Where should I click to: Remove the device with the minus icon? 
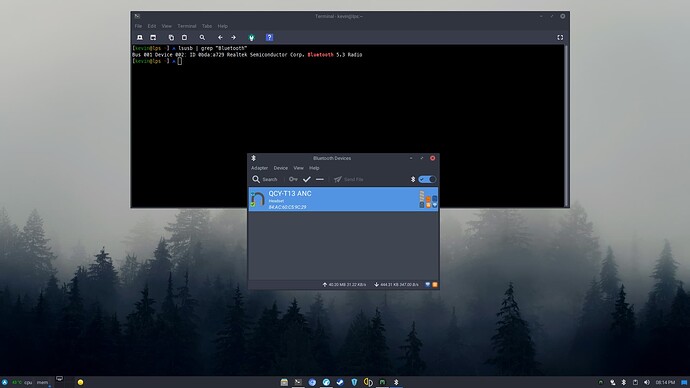click(320, 179)
